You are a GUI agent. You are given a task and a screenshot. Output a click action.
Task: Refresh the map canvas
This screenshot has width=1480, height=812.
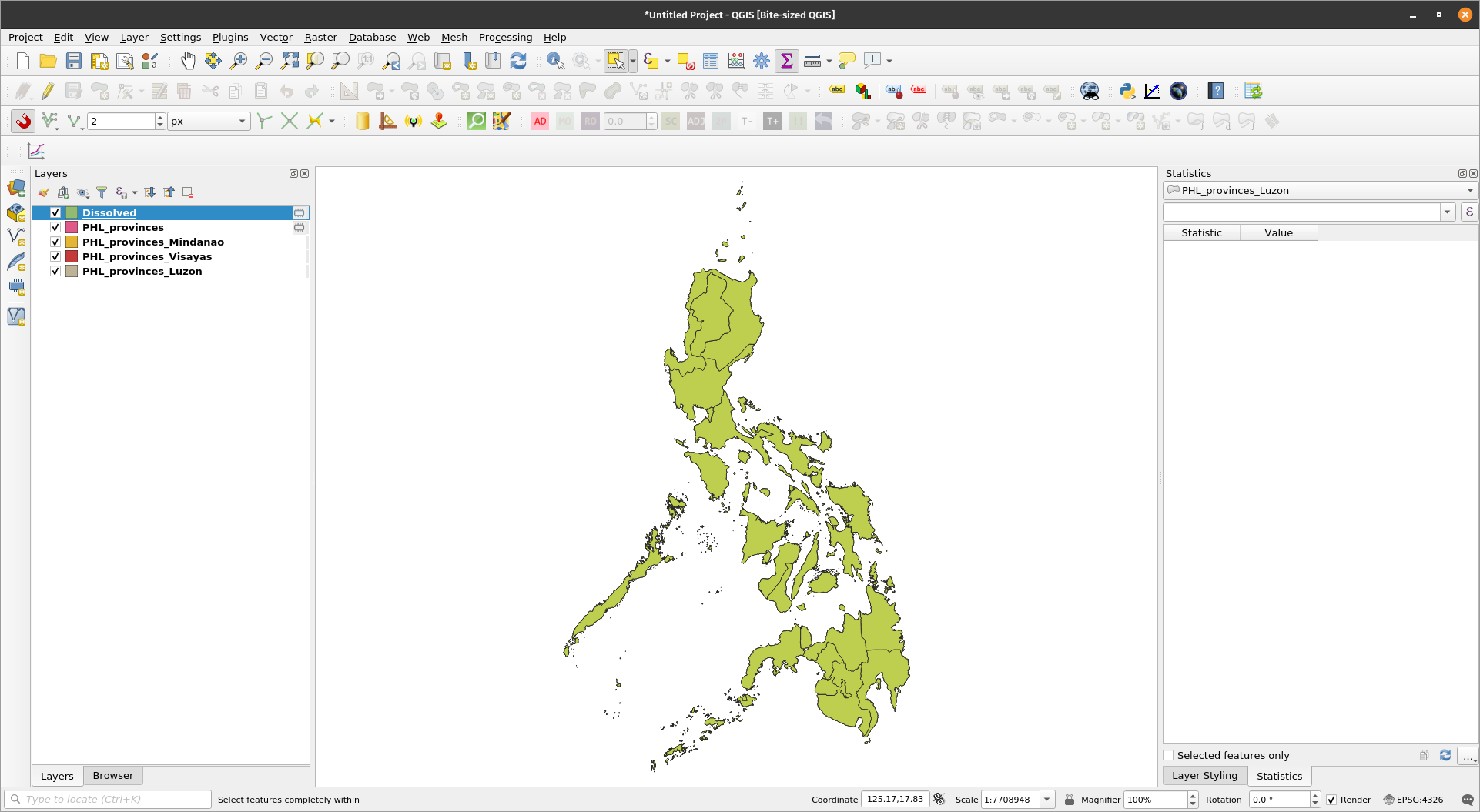click(x=518, y=61)
